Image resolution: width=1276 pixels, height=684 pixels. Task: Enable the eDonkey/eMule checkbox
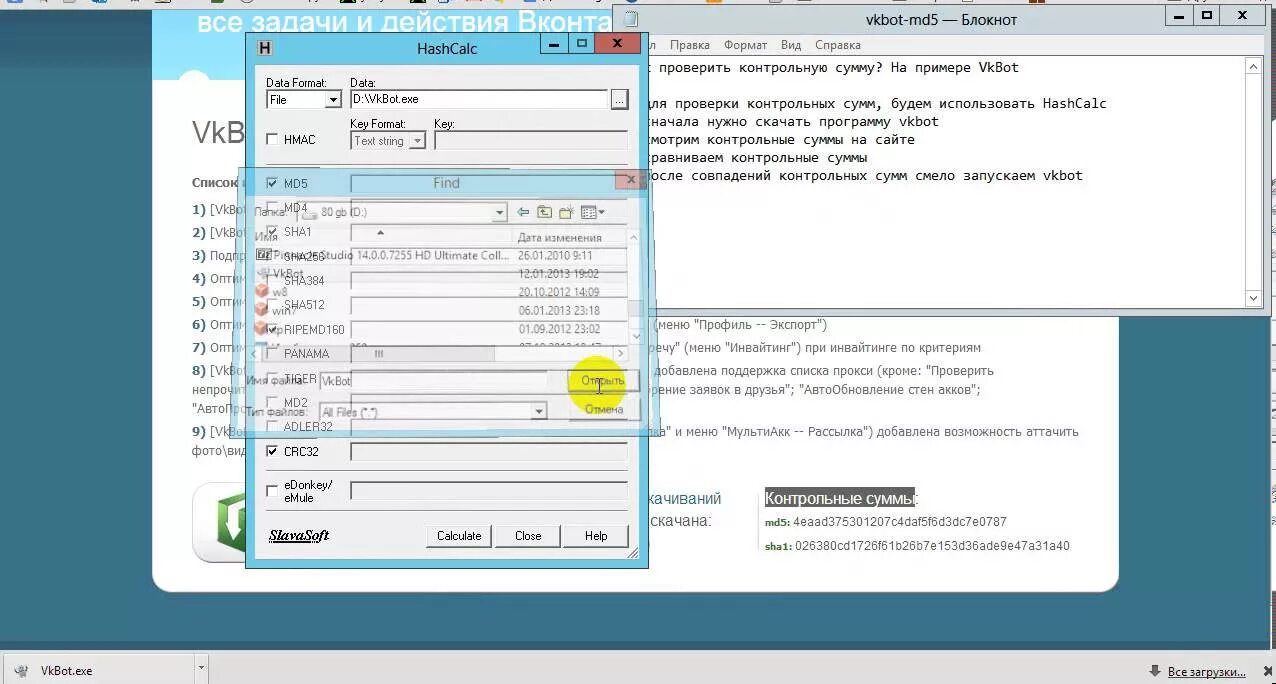273,491
